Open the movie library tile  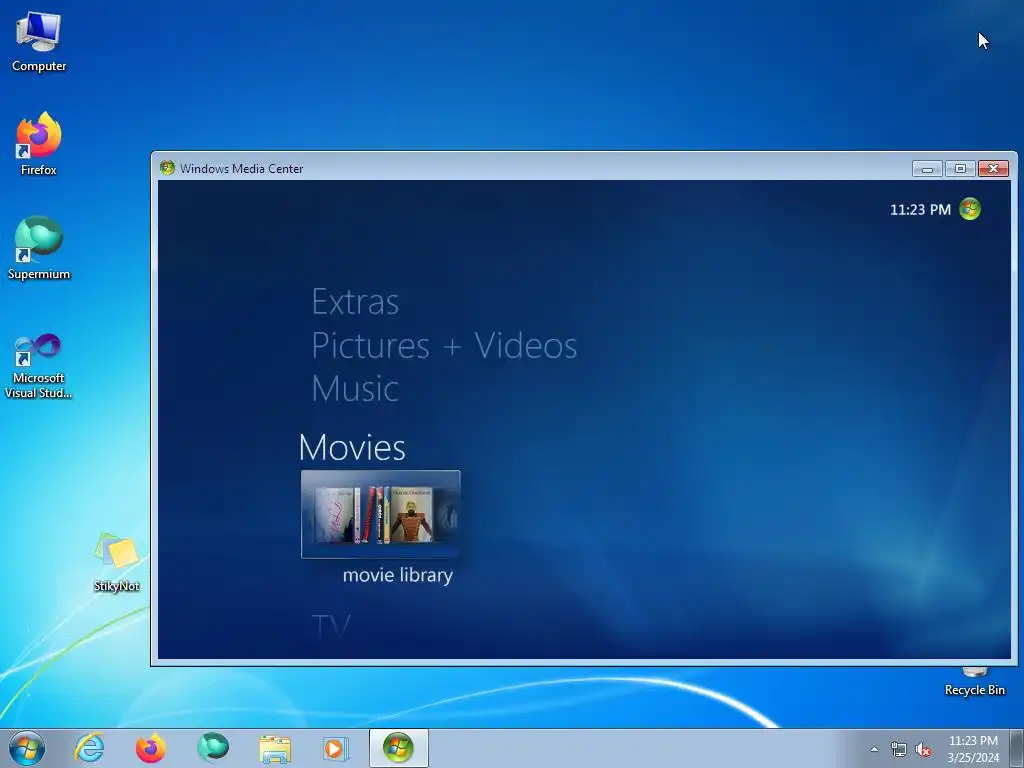[381, 514]
